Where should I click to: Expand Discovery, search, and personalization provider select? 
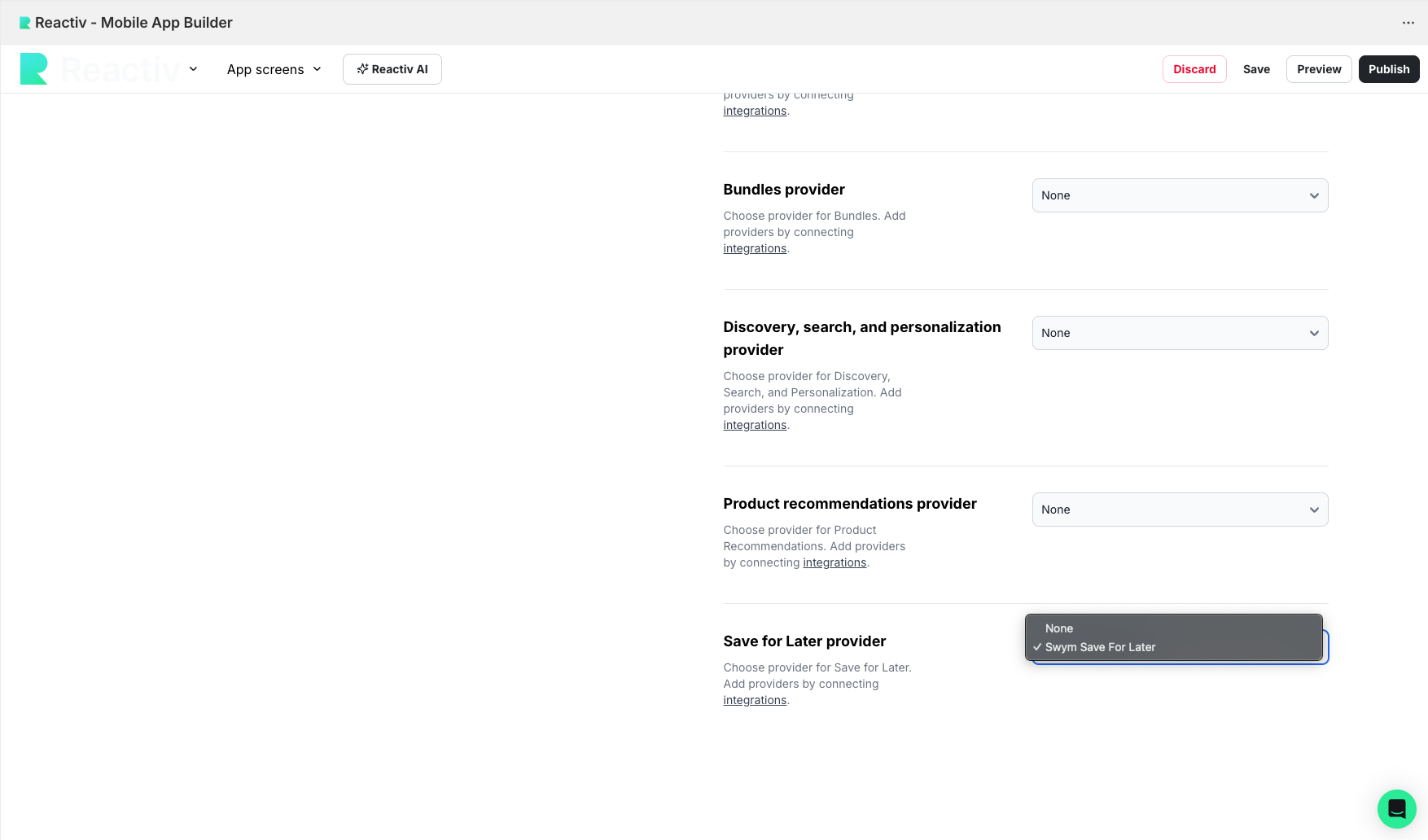[x=1179, y=333]
